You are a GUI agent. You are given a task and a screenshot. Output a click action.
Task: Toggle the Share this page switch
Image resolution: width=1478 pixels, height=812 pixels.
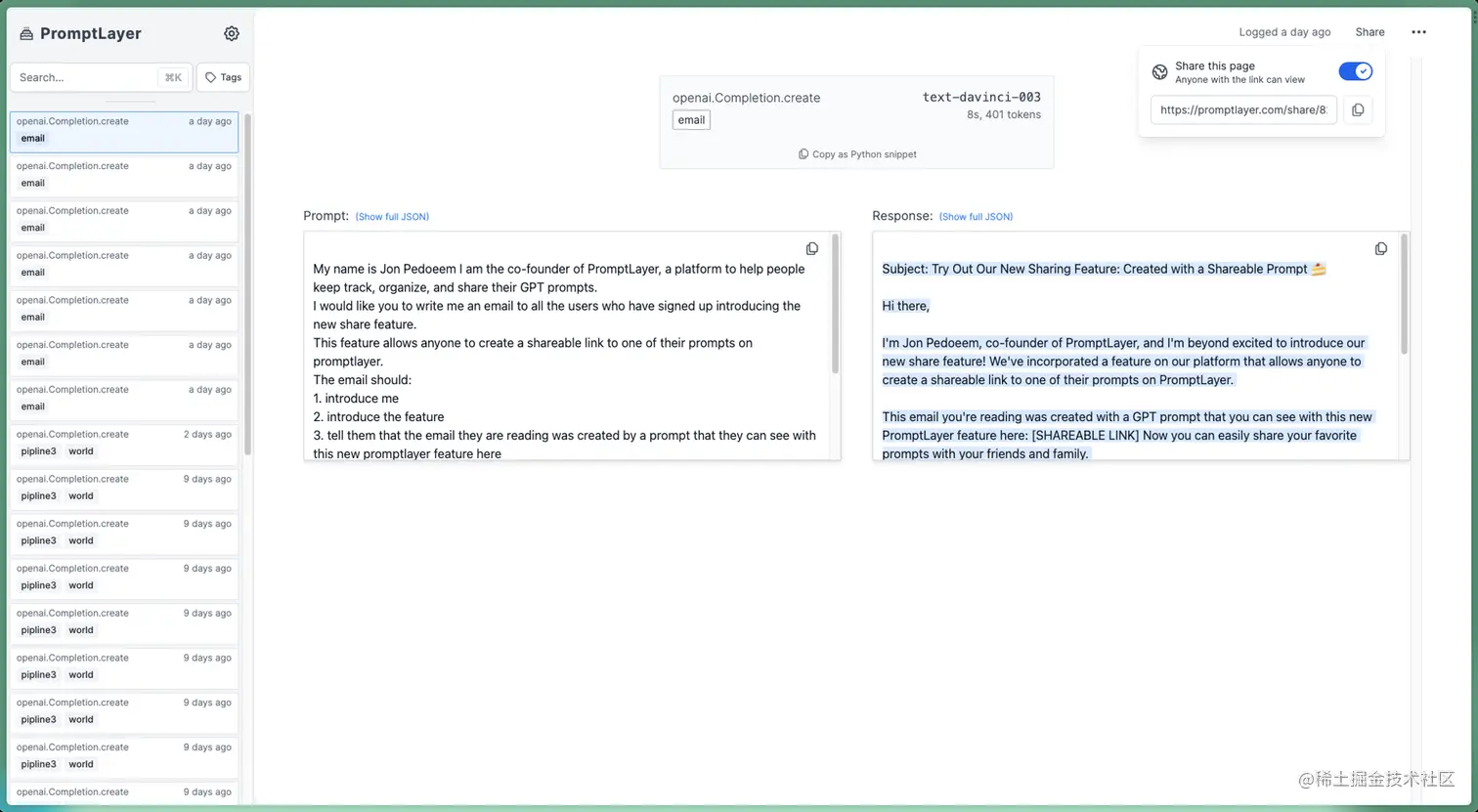[x=1356, y=71]
